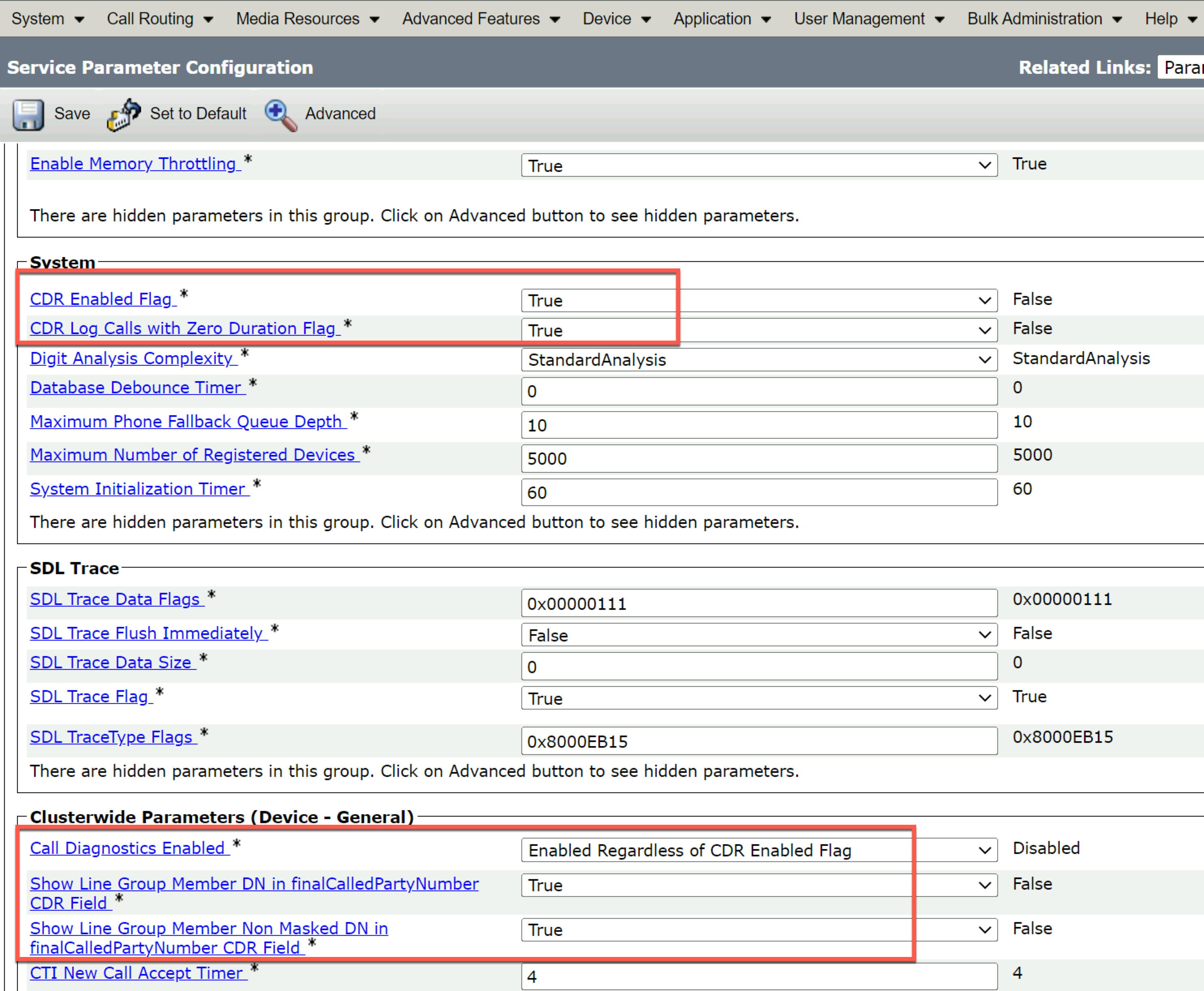Open the SDL Trace Flag dropdown
The width and height of the screenshot is (1204, 991).
click(759, 698)
